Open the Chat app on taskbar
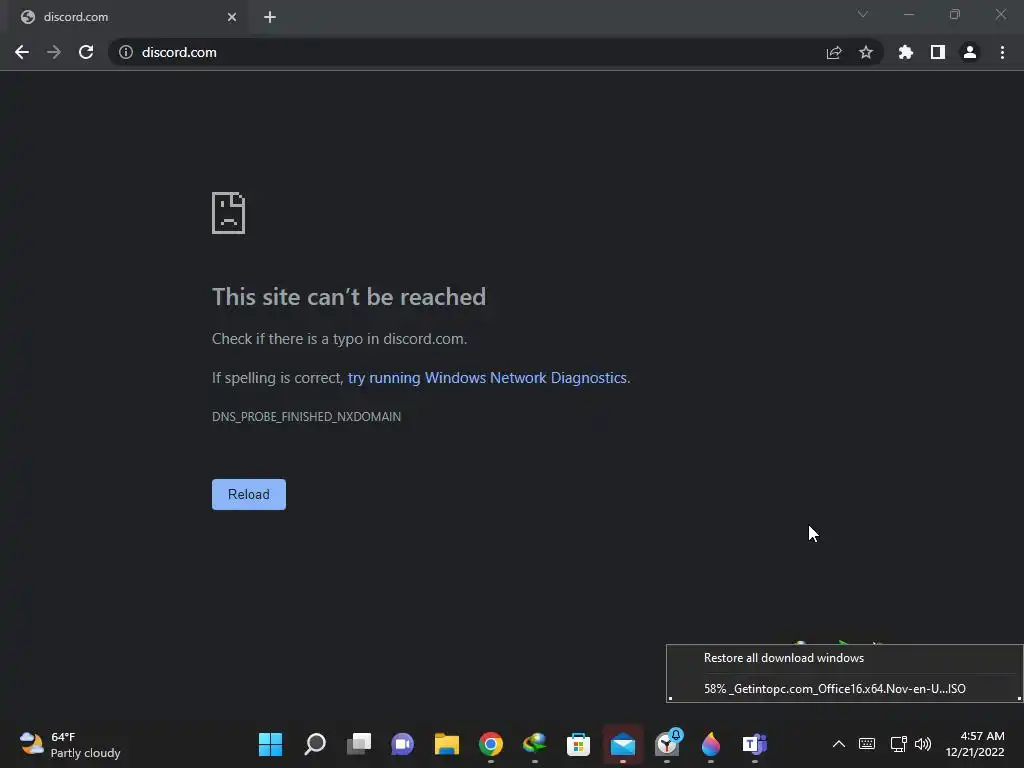1024x768 pixels. click(402, 744)
